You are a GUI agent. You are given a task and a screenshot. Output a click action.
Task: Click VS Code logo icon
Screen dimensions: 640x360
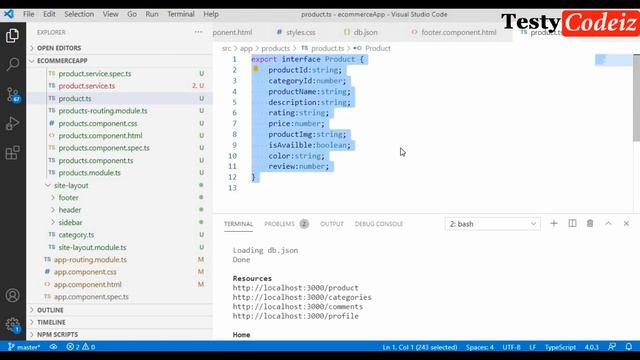pyautogui.click(x=9, y=14)
